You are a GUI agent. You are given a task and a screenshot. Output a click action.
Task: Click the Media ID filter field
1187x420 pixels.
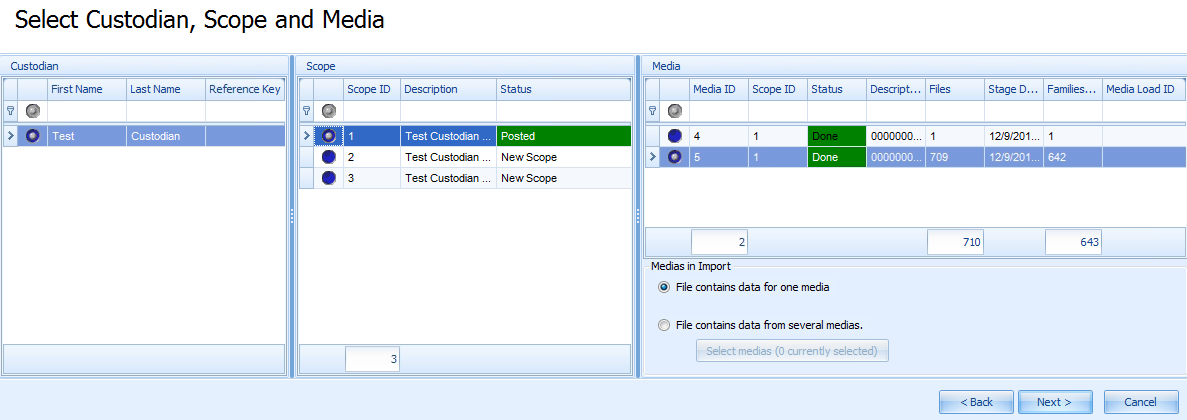[718, 111]
